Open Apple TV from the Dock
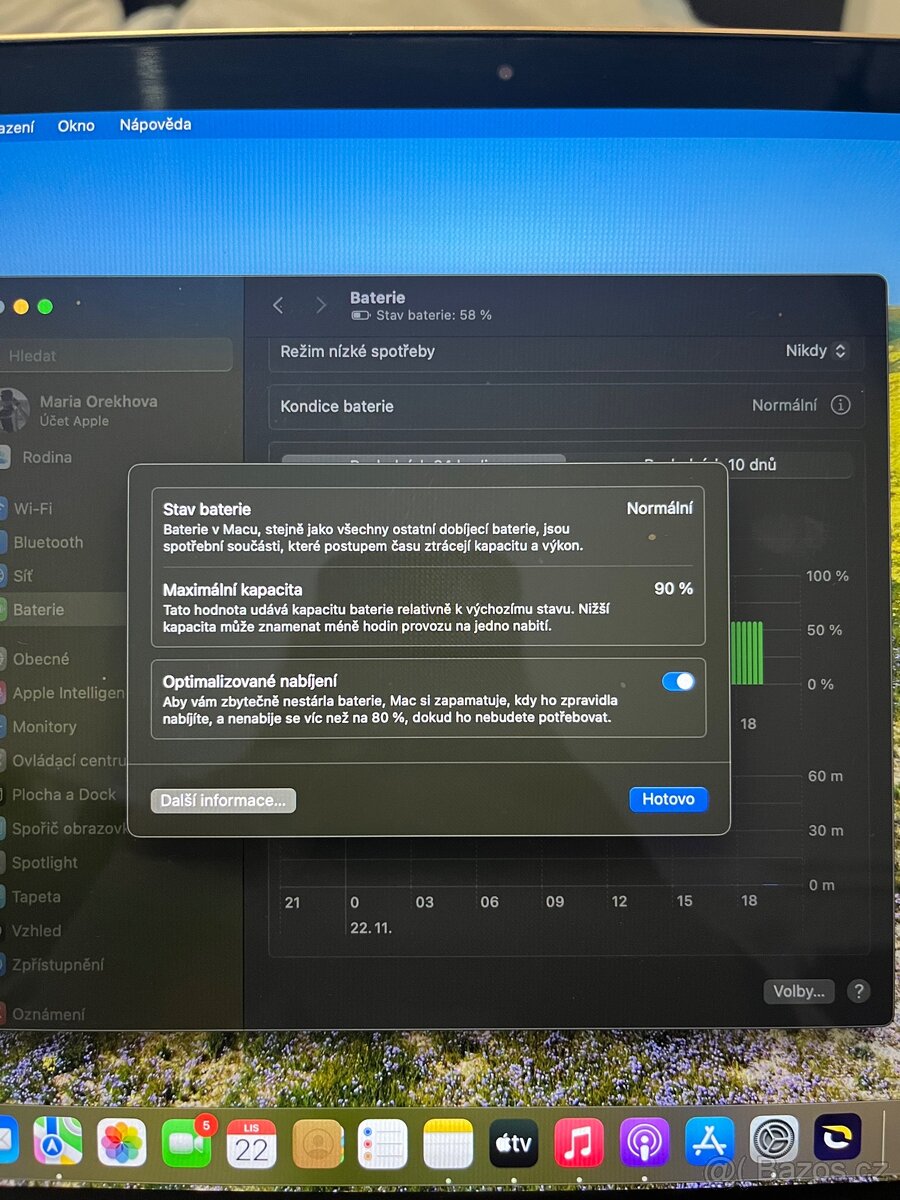 point(514,1142)
